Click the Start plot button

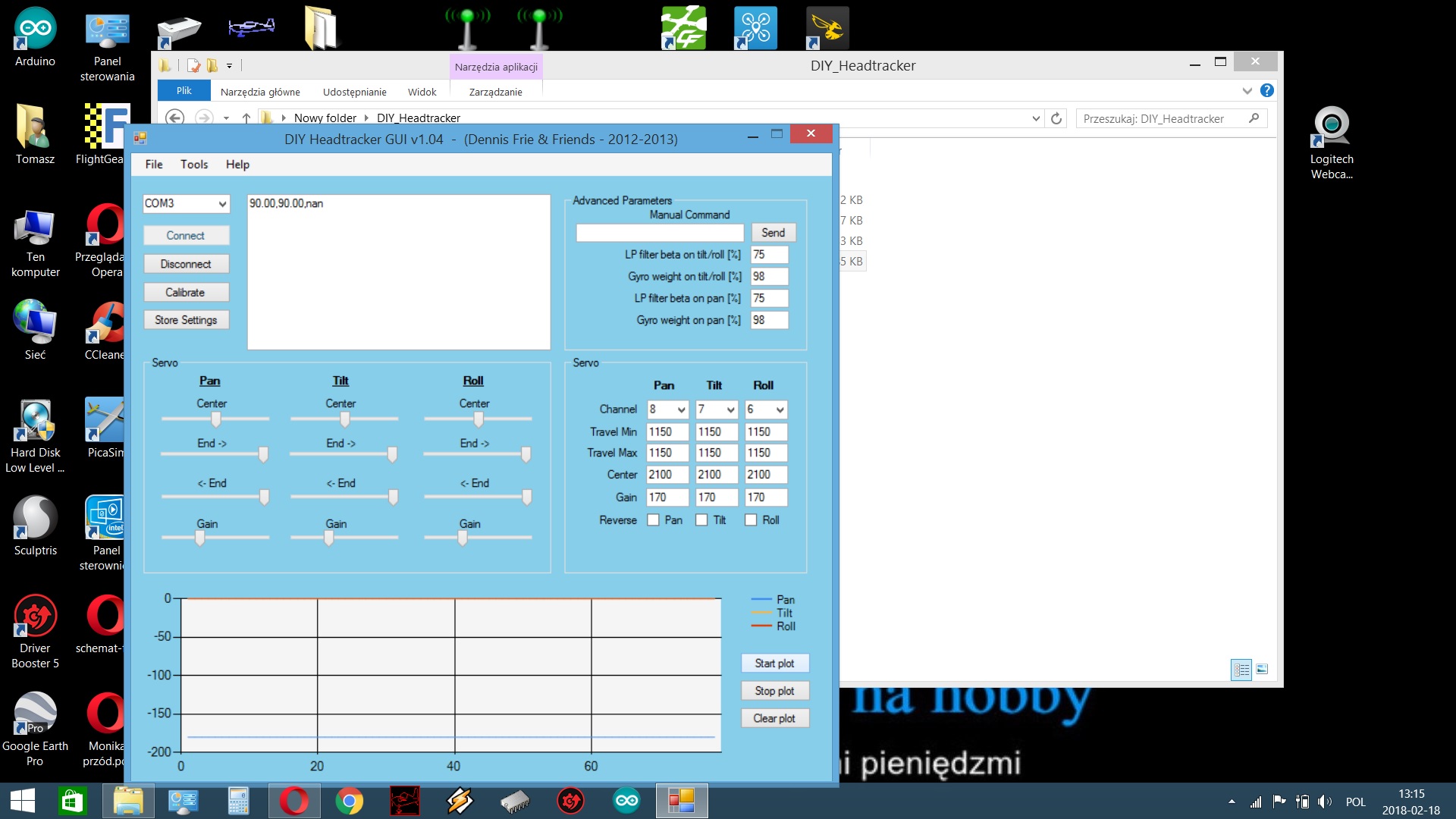pos(775,664)
